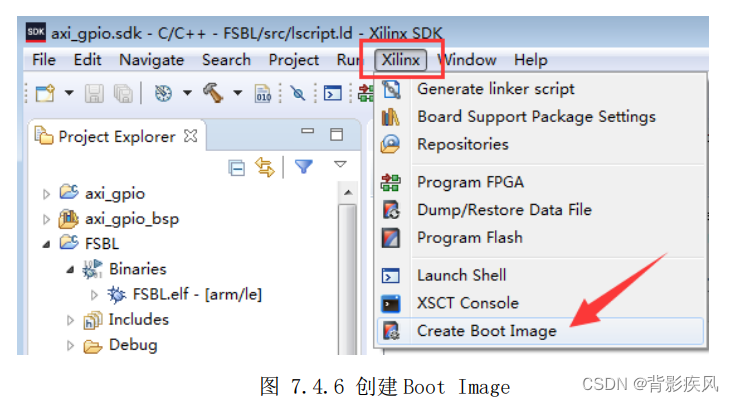The height and width of the screenshot is (402, 734).
Task: Open the dropdown arrow beside hammer icon
Action: point(238,93)
